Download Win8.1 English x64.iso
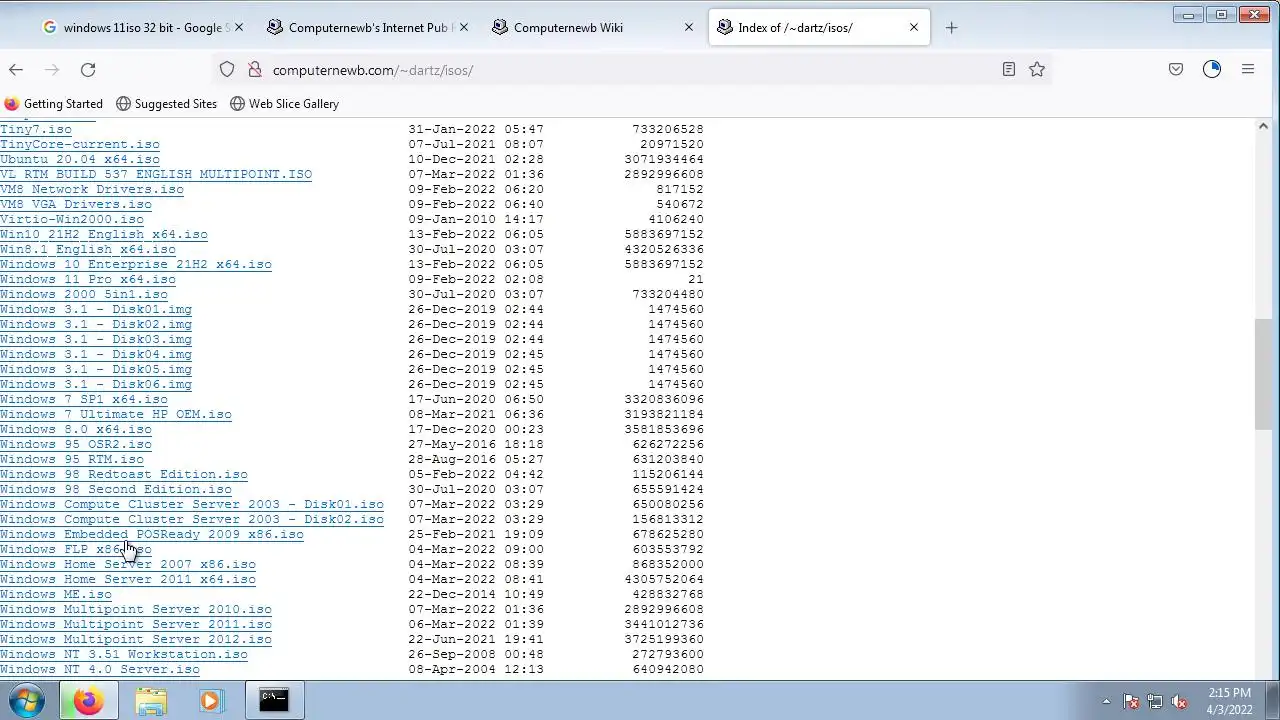The width and height of the screenshot is (1280, 720). pos(88,249)
